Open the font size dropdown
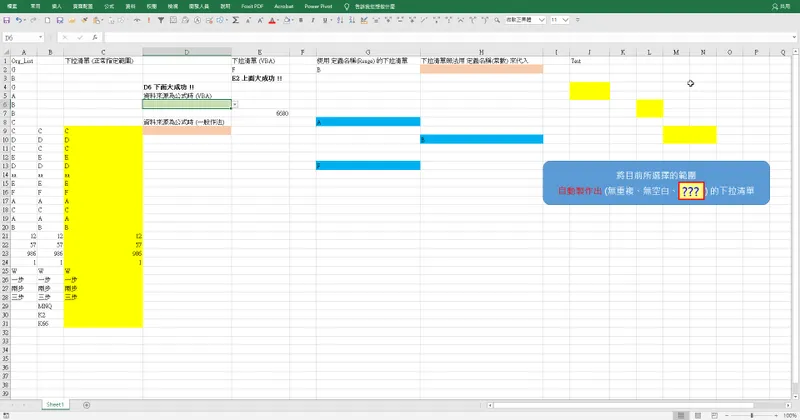Image resolution: width=800 pixels, height=420 pixels. 565,20
